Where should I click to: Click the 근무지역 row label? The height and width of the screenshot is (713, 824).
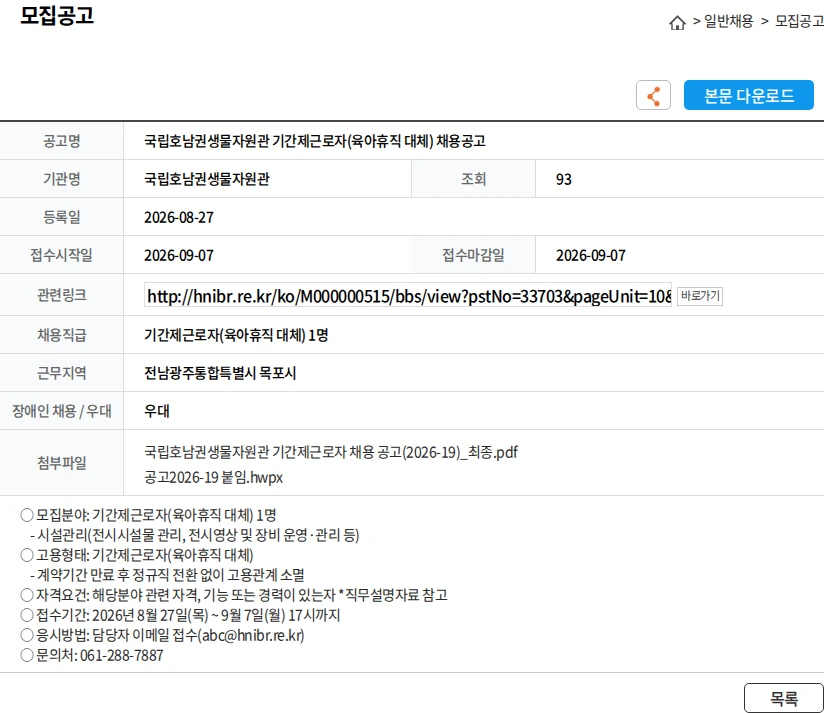click(61, 373)
